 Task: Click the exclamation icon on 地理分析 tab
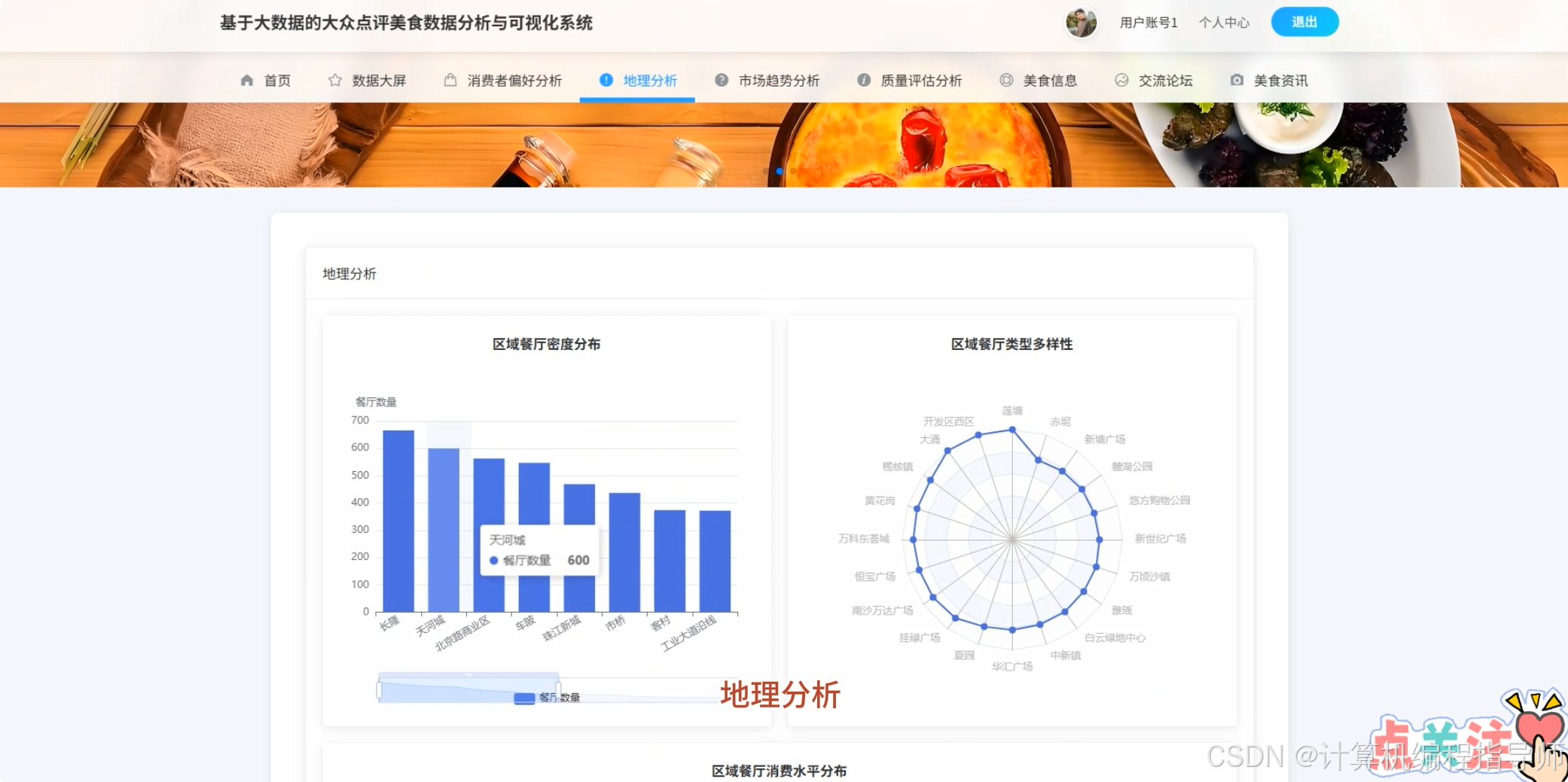click(x=605, y=80)
